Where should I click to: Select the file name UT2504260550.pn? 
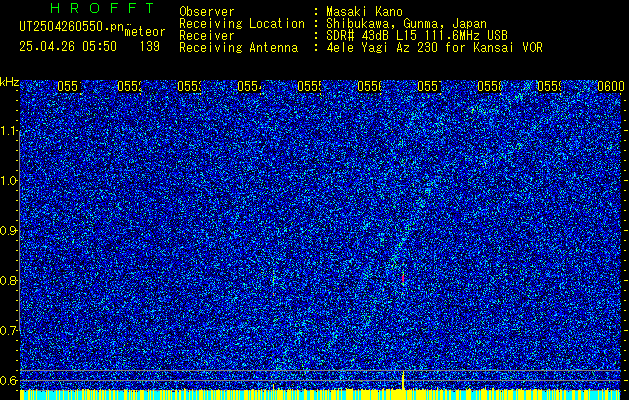[x=72, y=27]
